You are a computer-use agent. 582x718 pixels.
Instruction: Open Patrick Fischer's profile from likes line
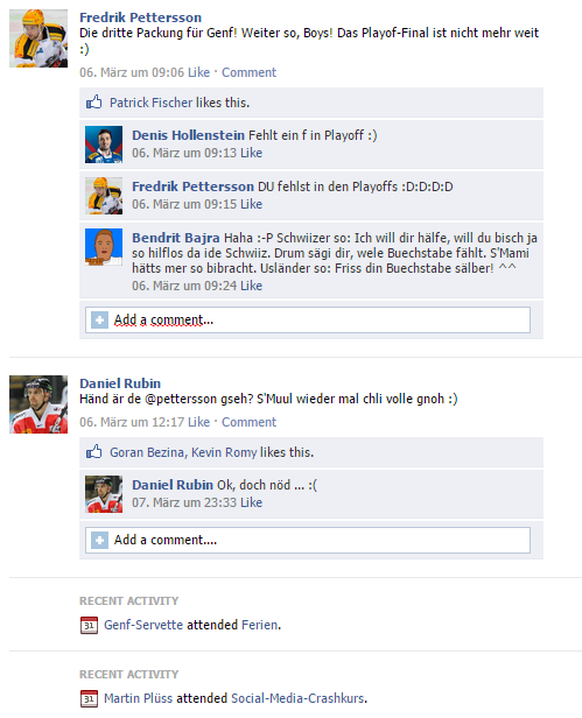(x=151, y=103)
